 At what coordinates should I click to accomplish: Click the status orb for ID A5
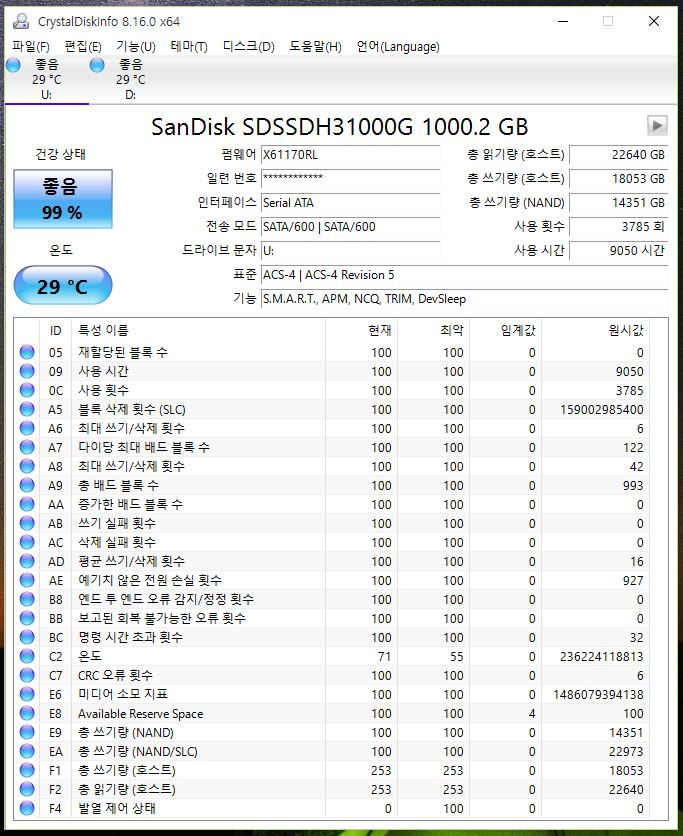click(27, 409)
